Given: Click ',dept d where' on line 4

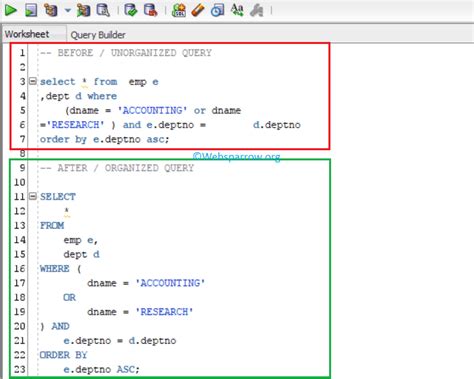Looking at the screenshot, I should (x=79, y=96).
